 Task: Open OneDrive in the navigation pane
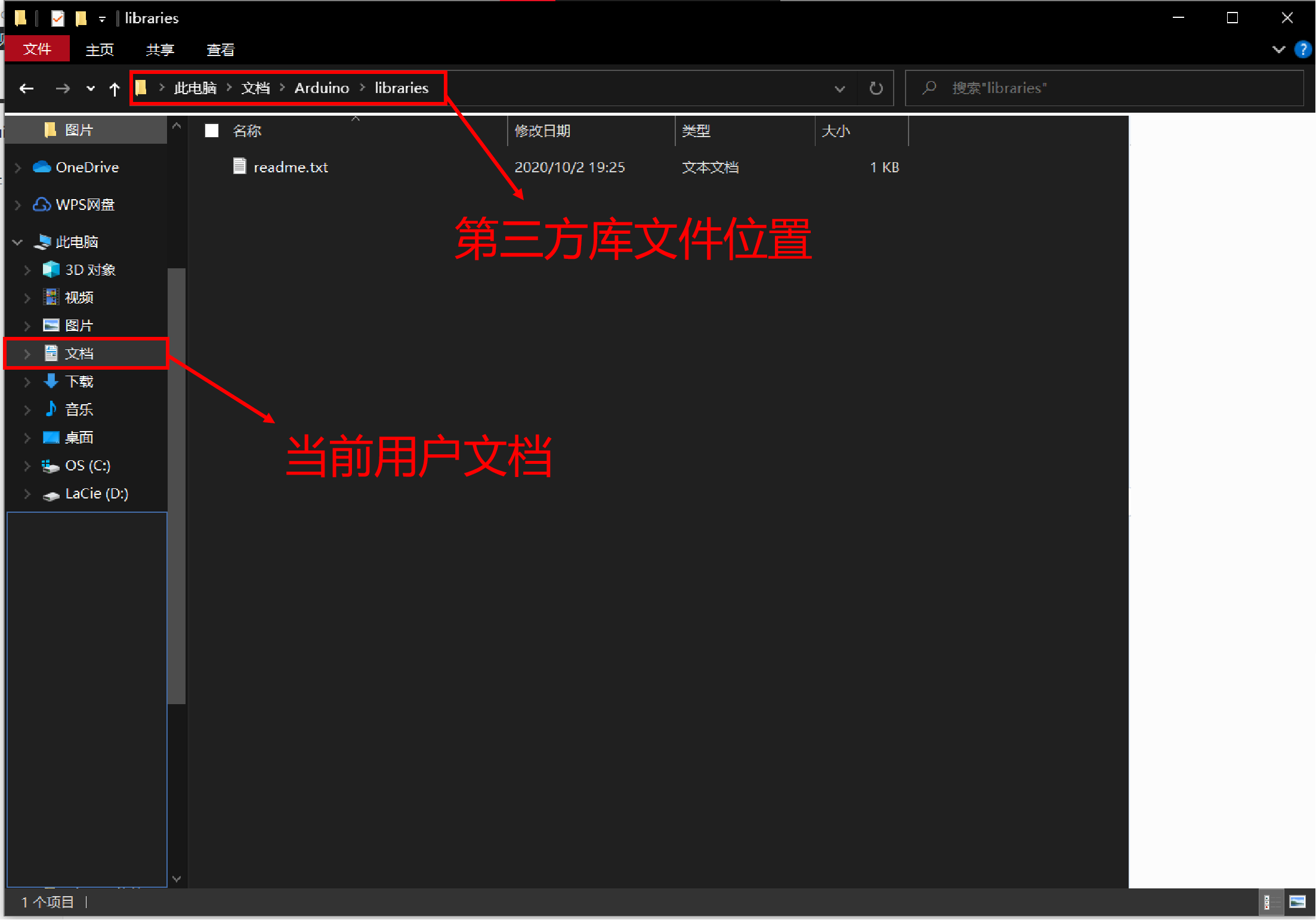87,168
